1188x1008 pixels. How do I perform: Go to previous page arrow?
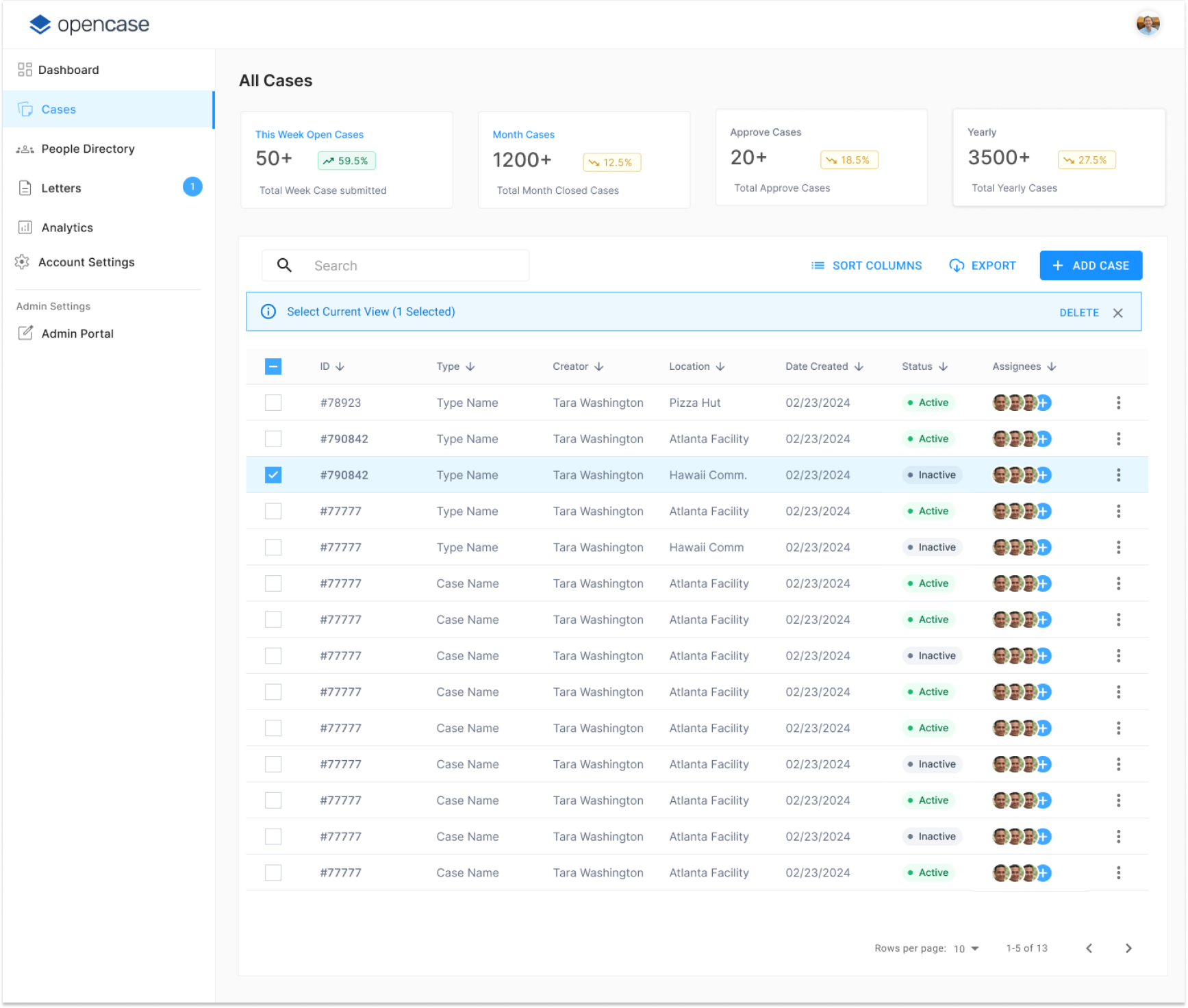tap(1089, 948)
